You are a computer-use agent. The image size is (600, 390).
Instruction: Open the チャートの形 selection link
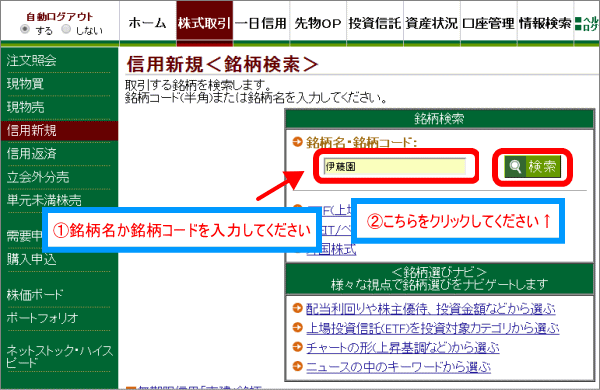click(403, 348)
